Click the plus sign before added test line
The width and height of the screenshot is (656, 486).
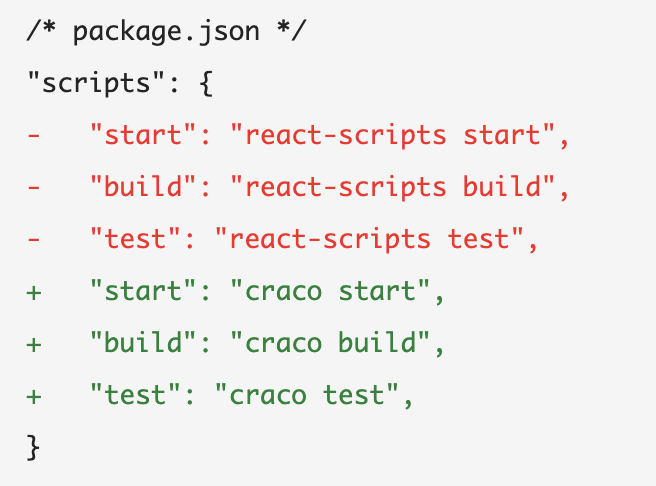click(34, 396)
